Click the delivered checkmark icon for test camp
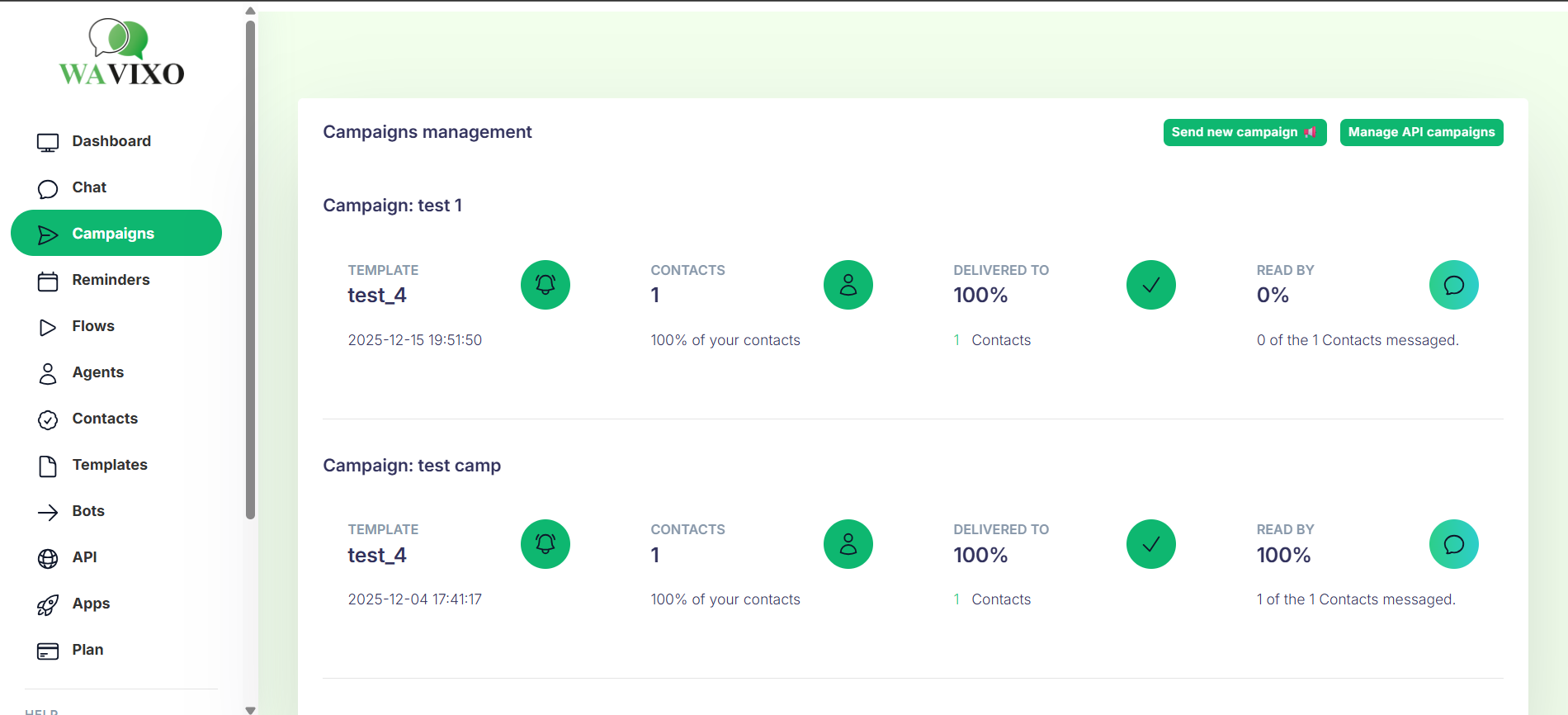The width and height of the screenshot is (1568, 715). click(x=1150, y=544)
